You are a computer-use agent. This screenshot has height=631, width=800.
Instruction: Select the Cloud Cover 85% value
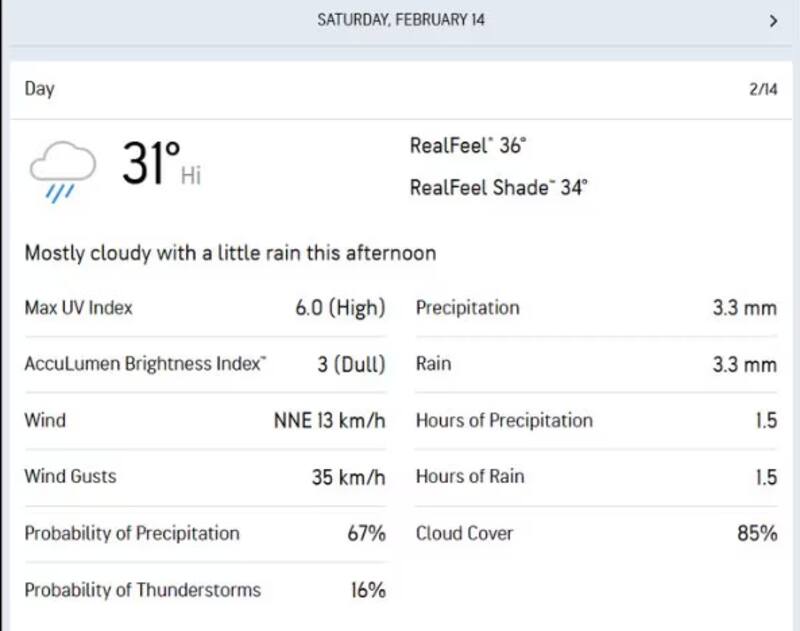click(x=757, y=533)
